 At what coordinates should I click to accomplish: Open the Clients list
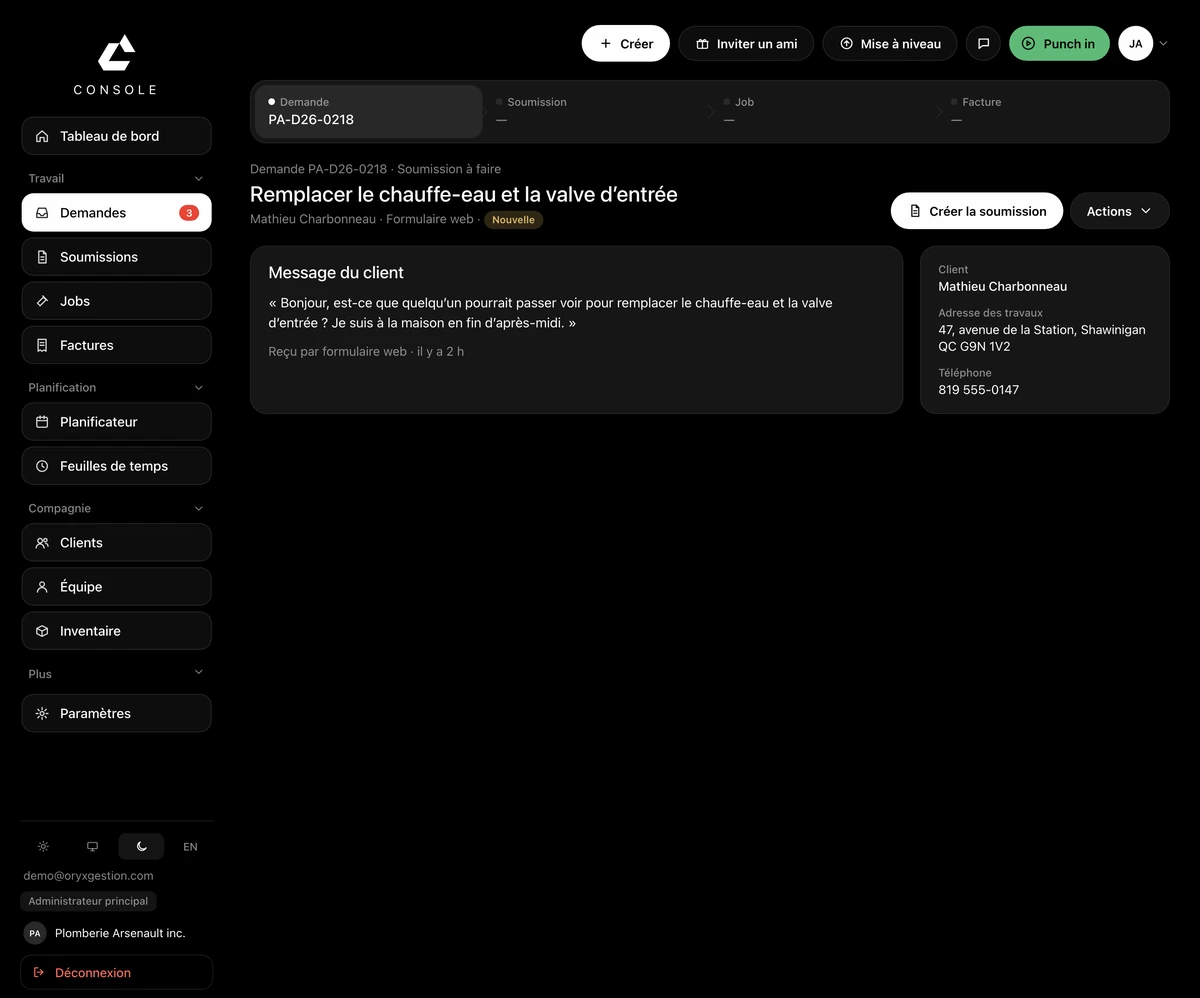[116, 543]
